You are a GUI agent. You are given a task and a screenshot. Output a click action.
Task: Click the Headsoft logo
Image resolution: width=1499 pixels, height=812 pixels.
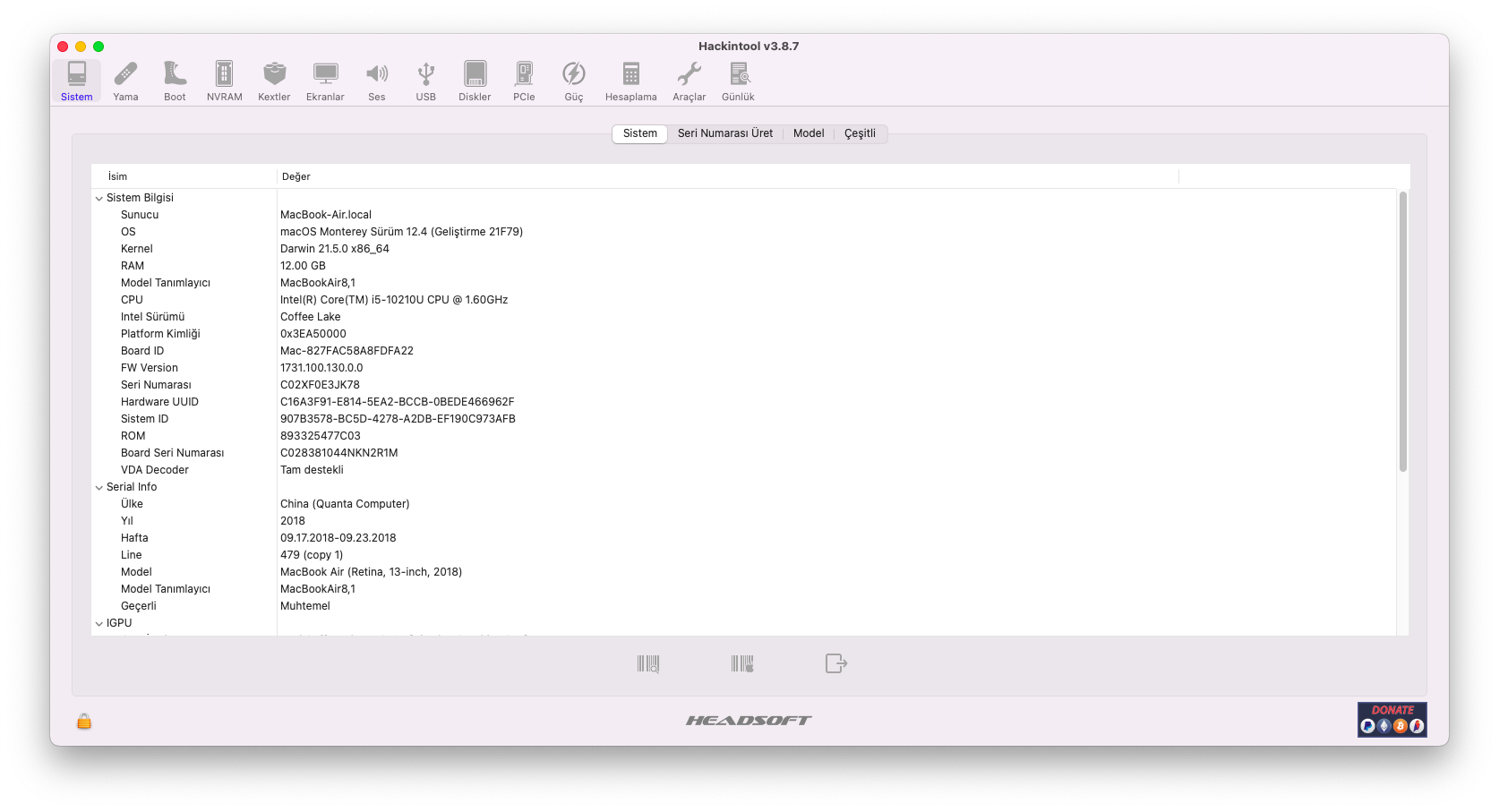(x=749, y=721)
